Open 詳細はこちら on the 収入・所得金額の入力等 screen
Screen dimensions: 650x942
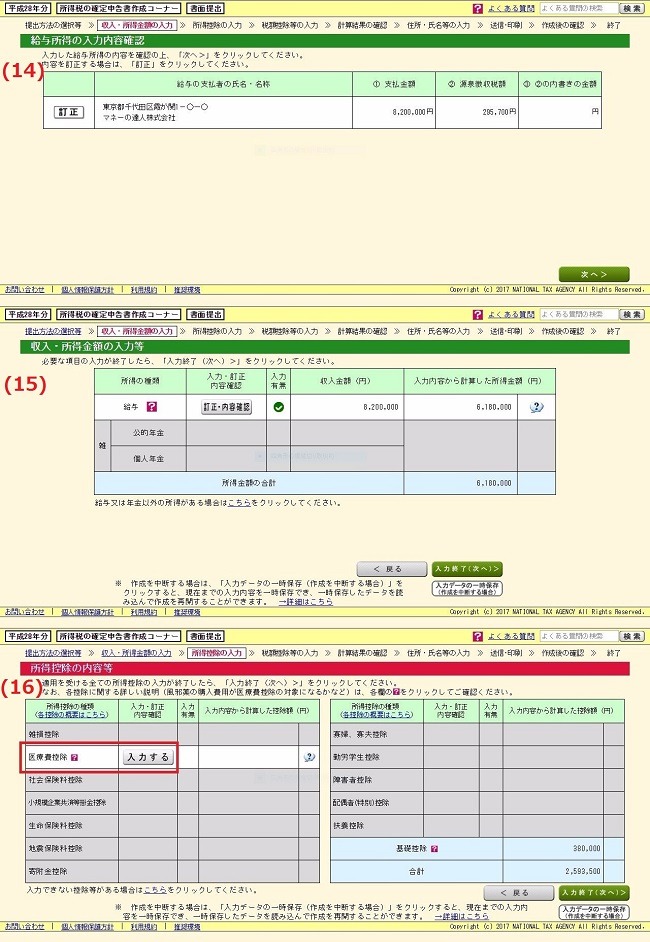(x=305, y=601)
